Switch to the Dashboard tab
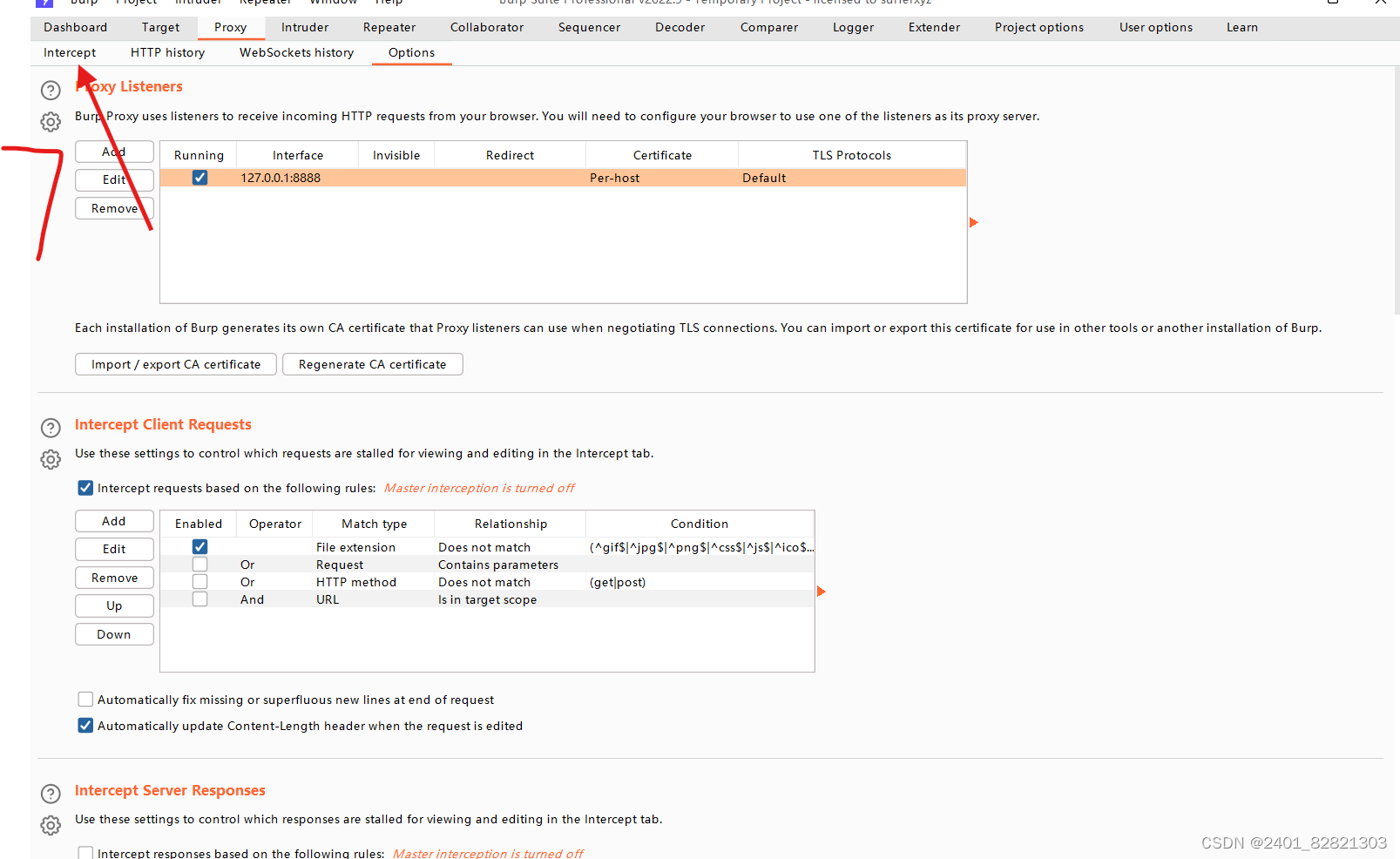 (x=76, y=27)
